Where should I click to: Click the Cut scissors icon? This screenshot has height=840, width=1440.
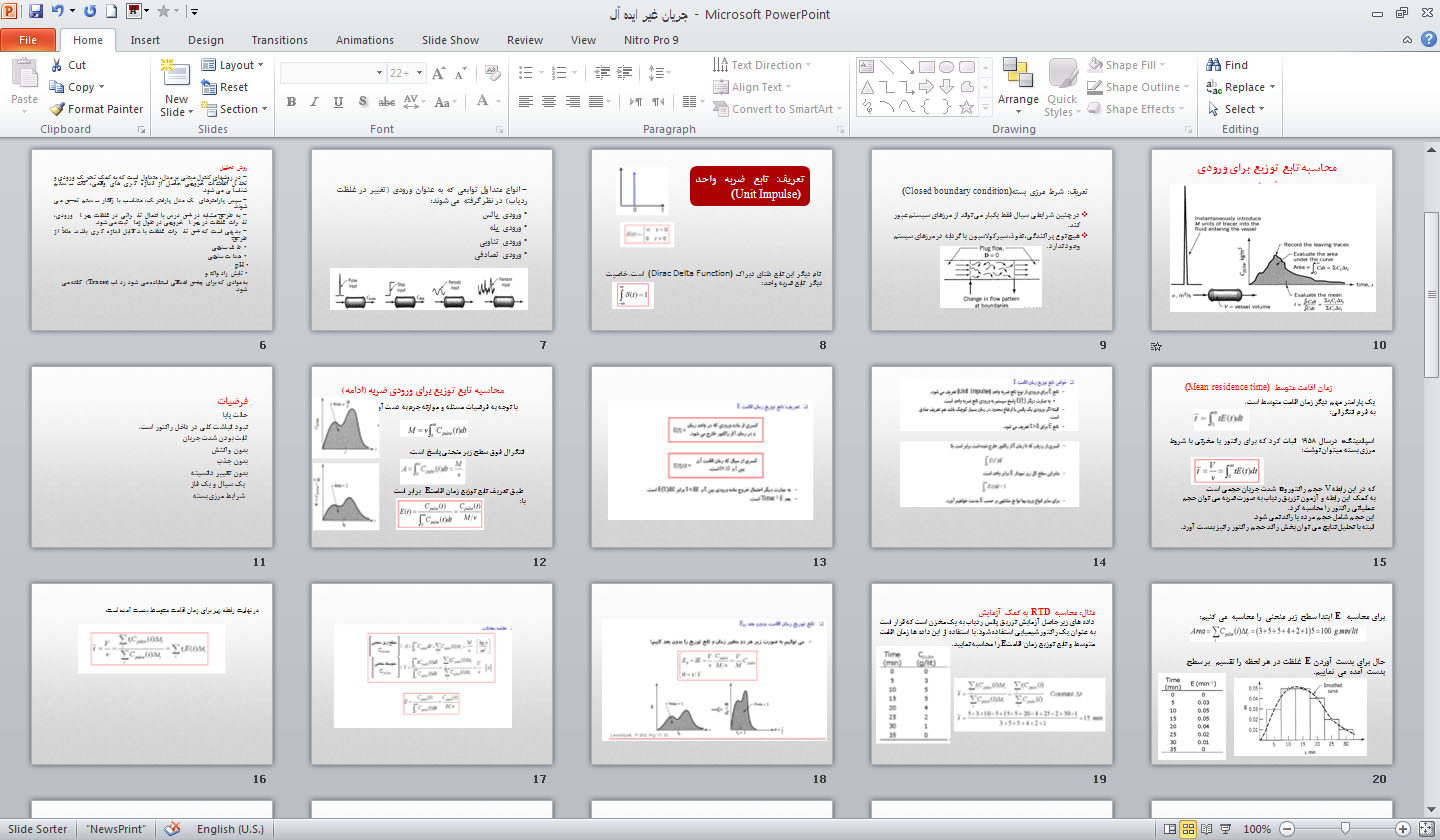(x=58, y=65)
